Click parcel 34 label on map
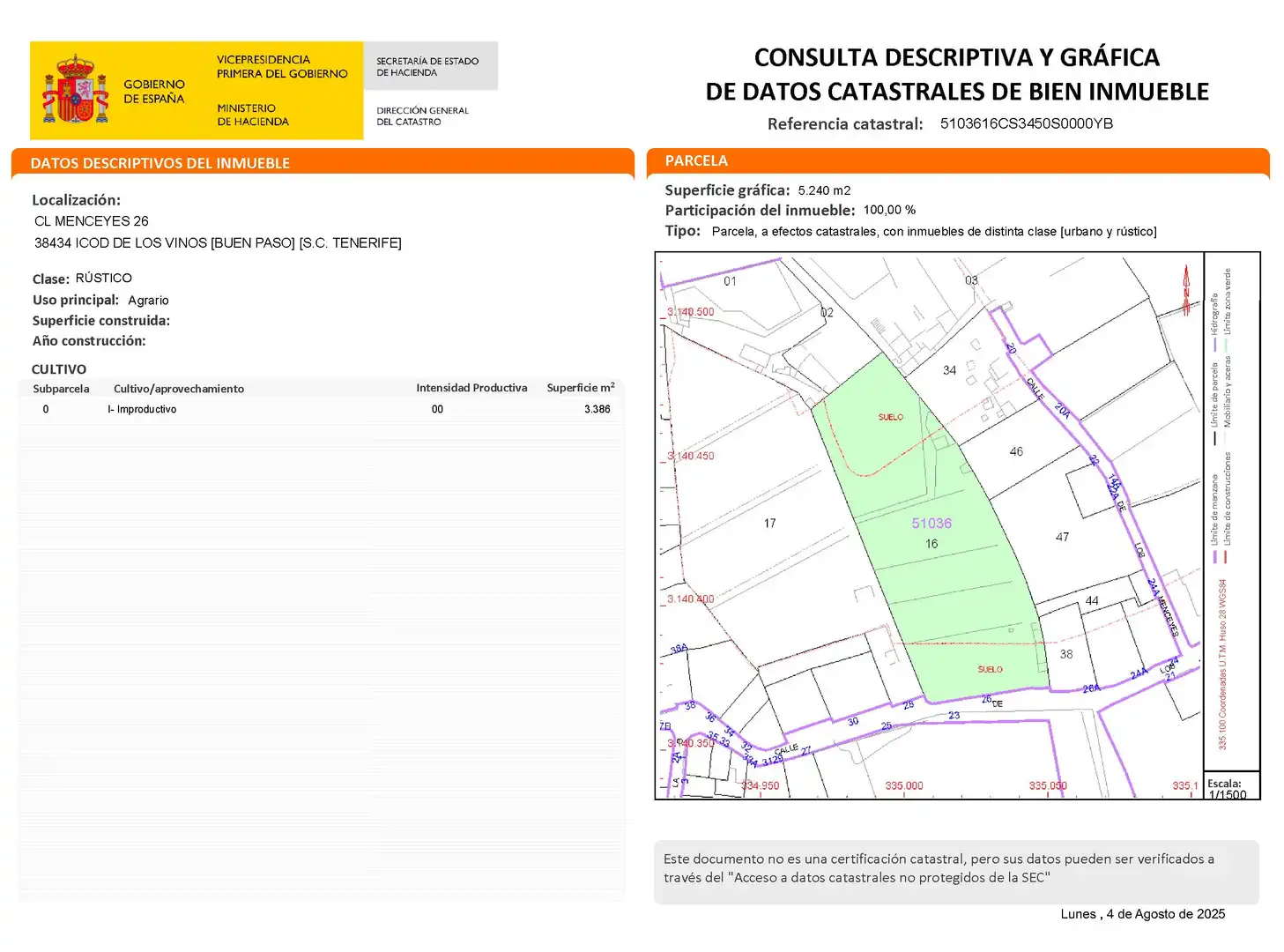This screenshot has height=952, width=1284. [949, 370]
